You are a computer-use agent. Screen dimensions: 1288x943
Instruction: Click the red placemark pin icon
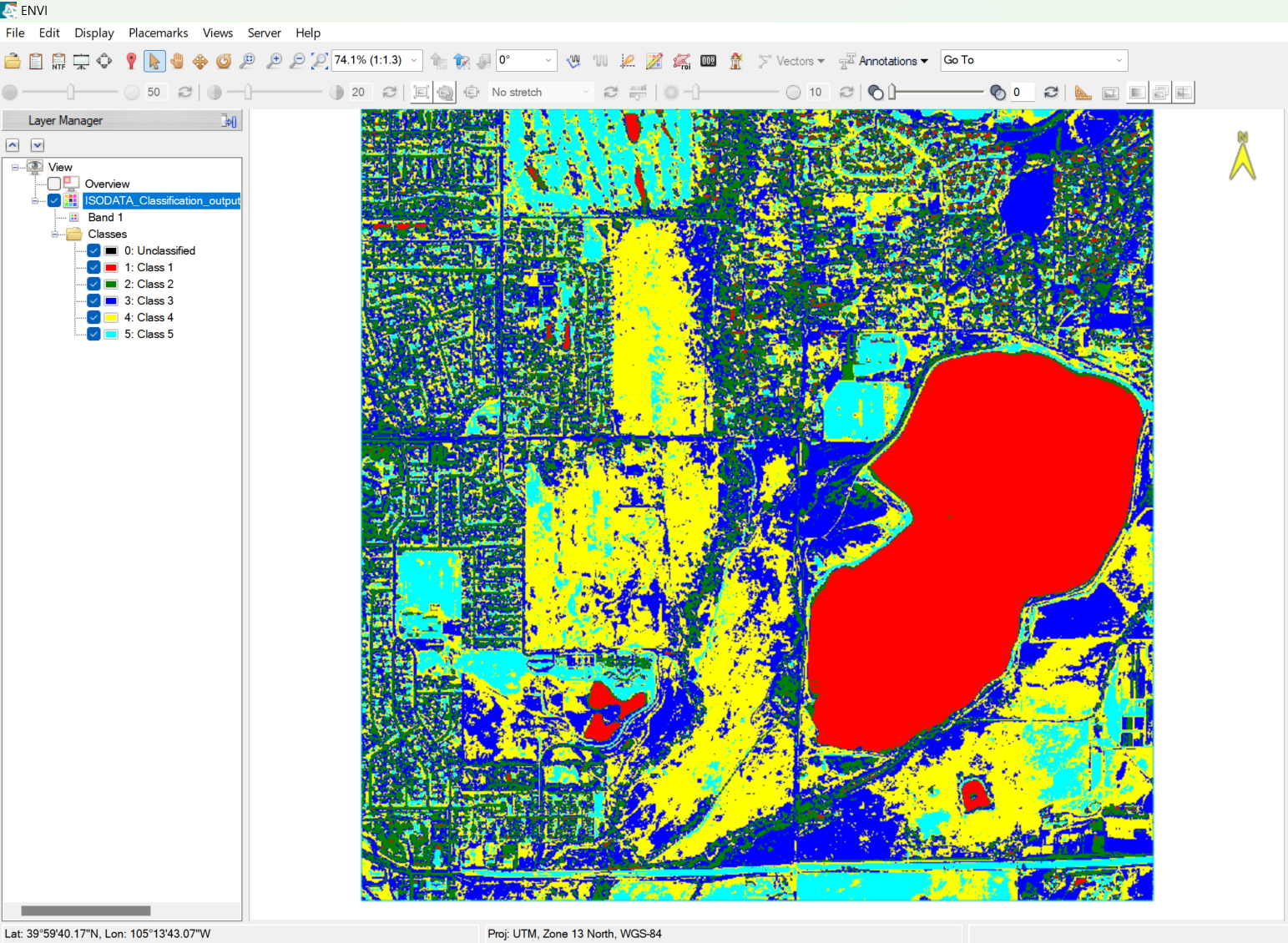click(131, 61)
